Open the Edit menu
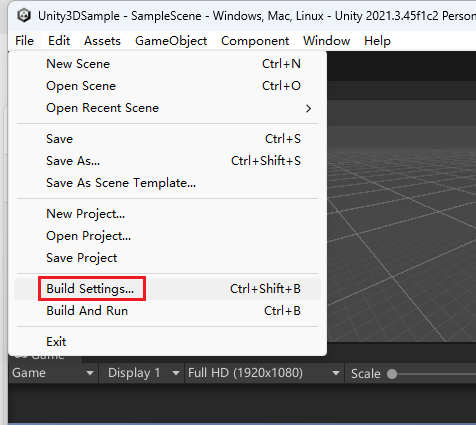Screen dimensions: 476x425 (x=59, y=41)
